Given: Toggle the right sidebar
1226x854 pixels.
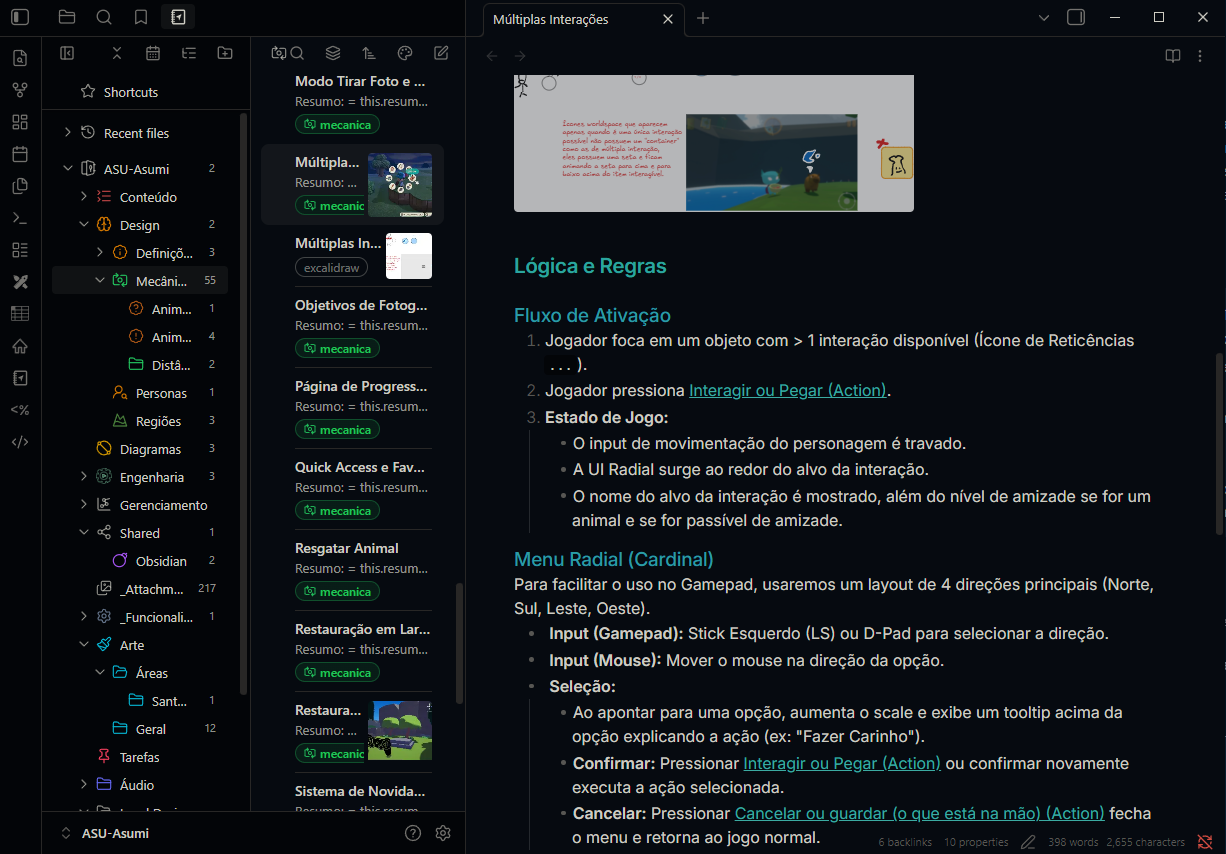Looking at the screenshot, I should [x=1076, y=17].
